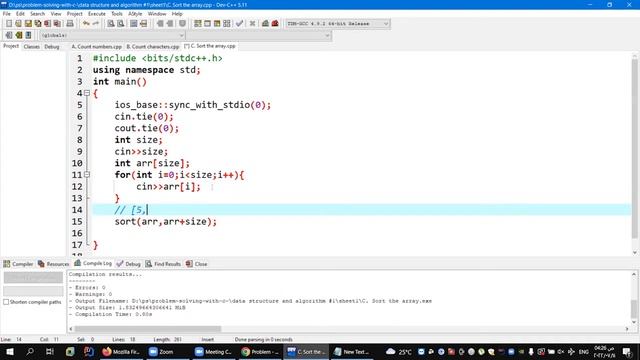Click the Redo toolbar icon
The image size is (640, 360).
click(96, 24)
